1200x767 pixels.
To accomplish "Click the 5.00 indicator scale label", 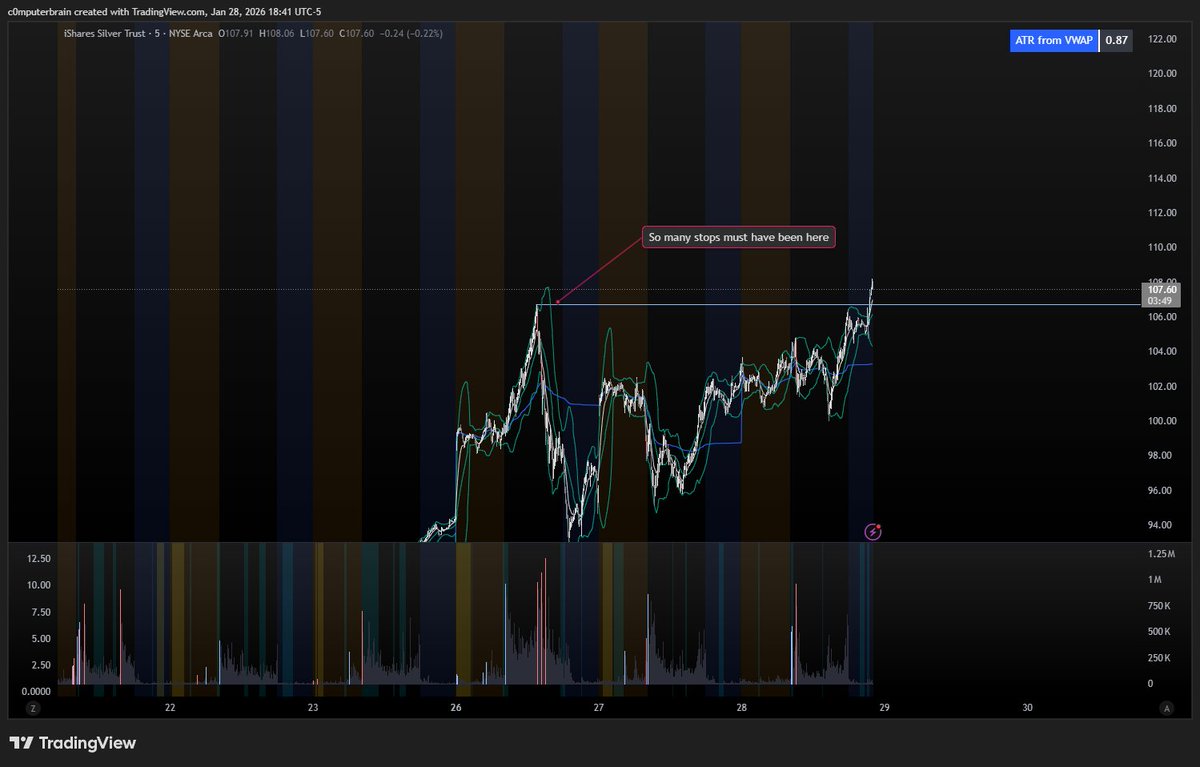I will click(41, 638).
